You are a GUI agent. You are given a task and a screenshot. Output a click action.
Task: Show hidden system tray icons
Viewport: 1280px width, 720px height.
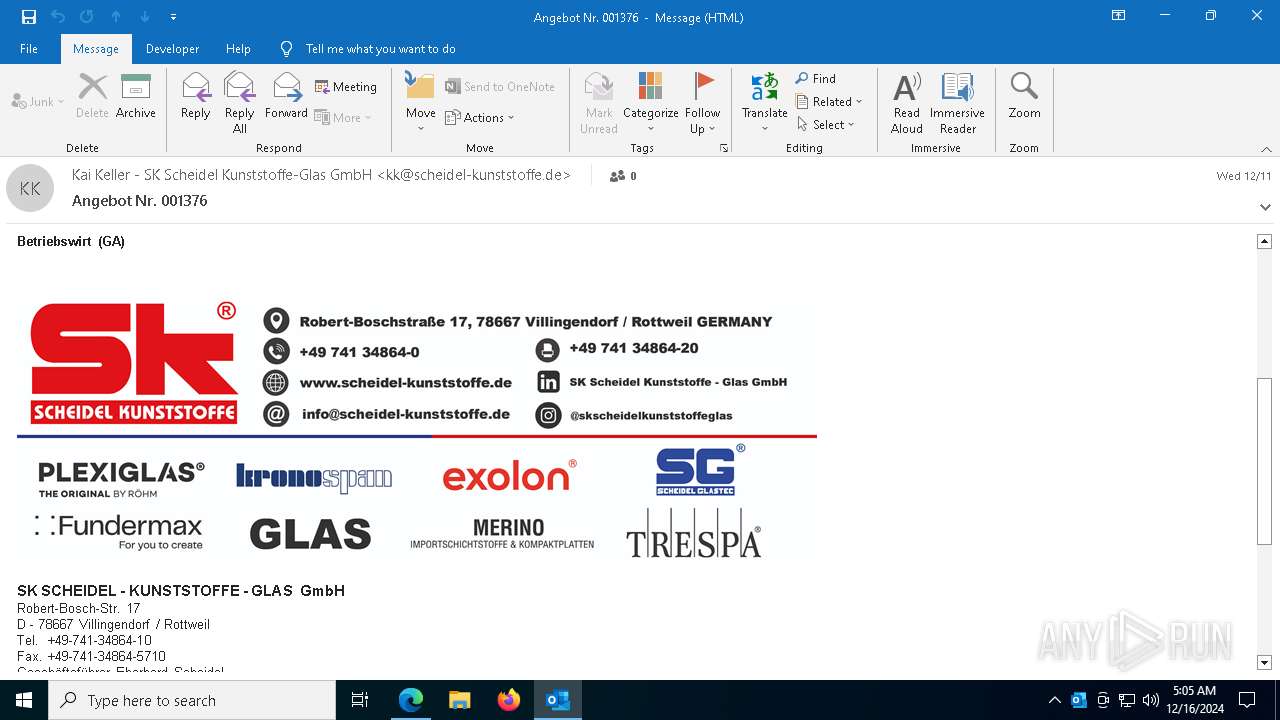coord(1054,700)
